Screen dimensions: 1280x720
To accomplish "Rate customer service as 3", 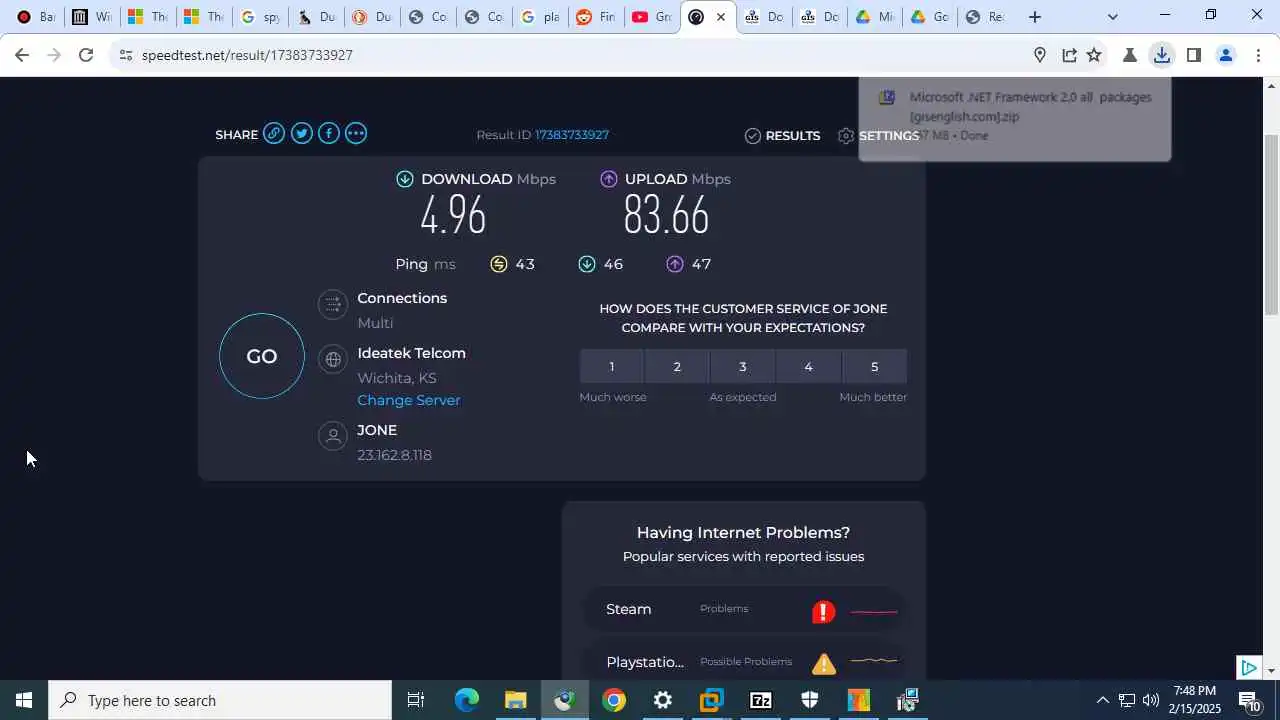I will point(743,367).
